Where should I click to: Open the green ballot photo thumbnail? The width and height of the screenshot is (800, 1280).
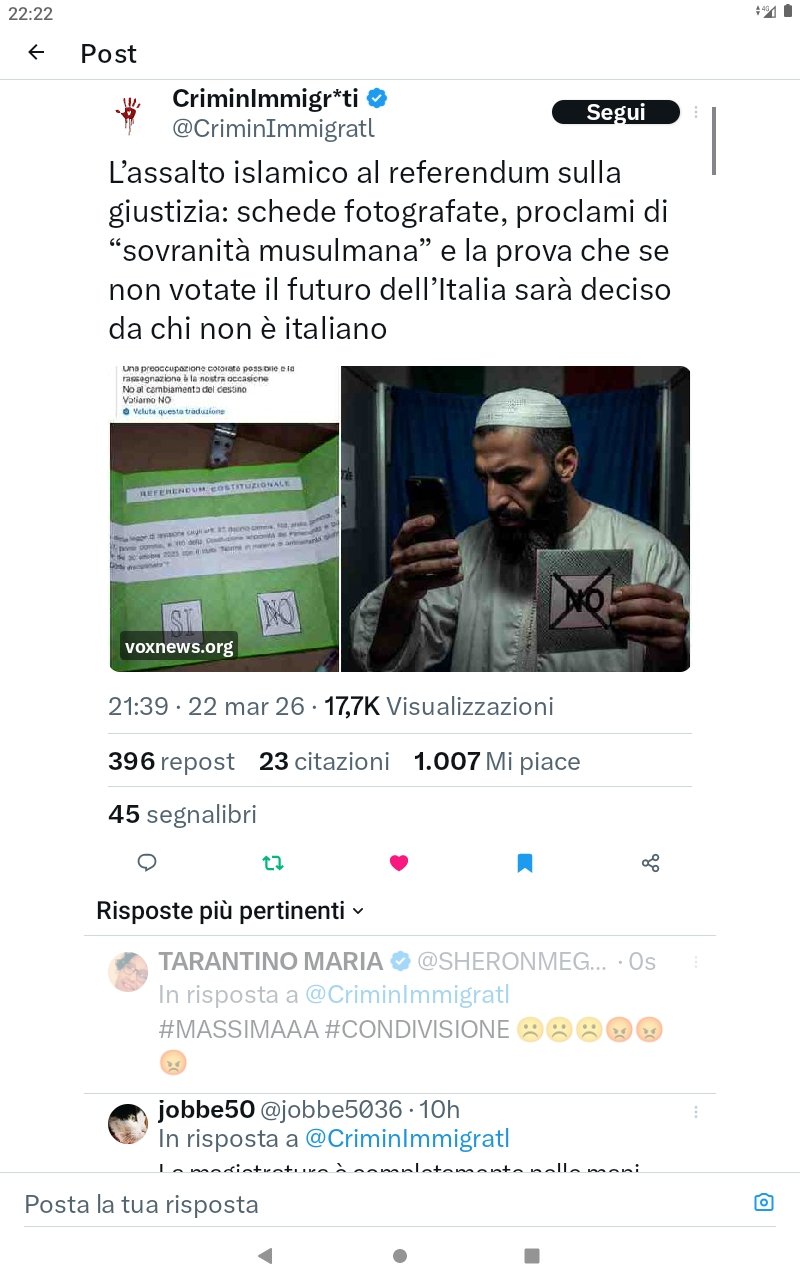click(224, 519)
